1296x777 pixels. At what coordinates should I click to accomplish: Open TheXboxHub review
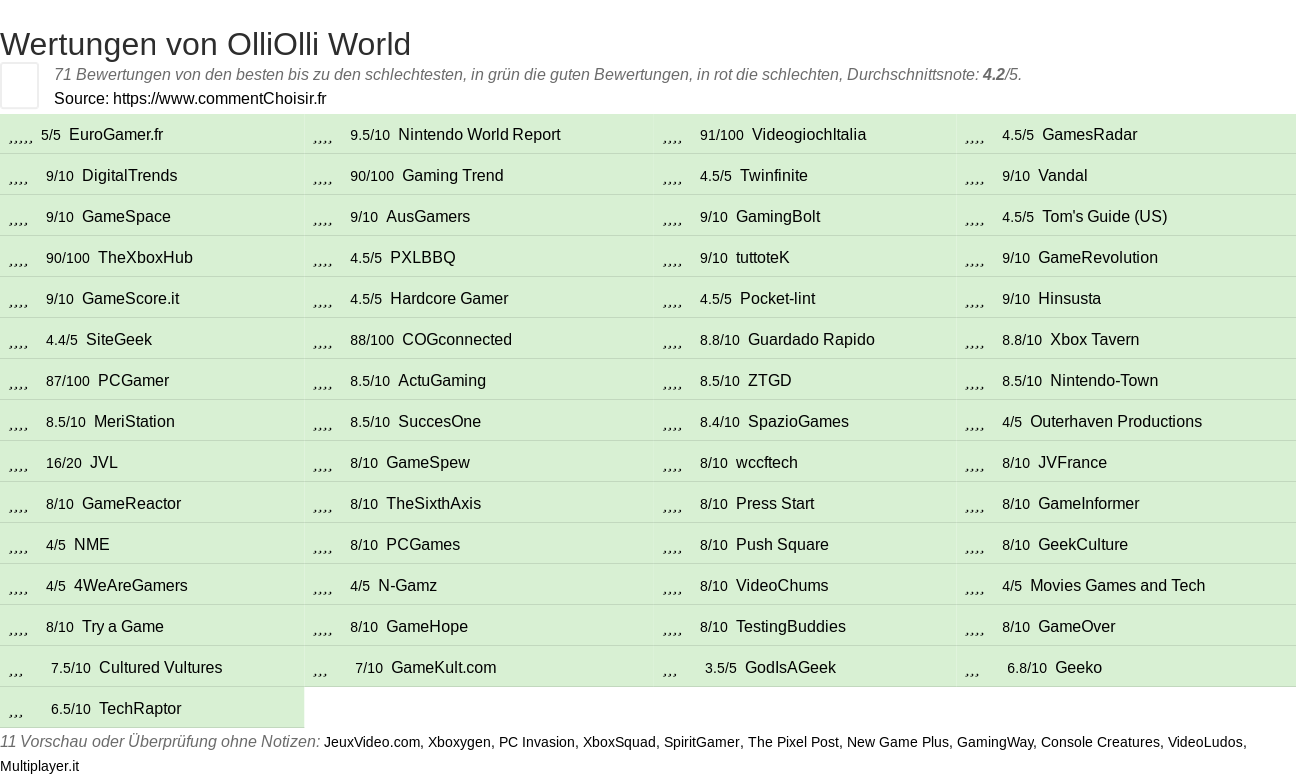point(145,258)
